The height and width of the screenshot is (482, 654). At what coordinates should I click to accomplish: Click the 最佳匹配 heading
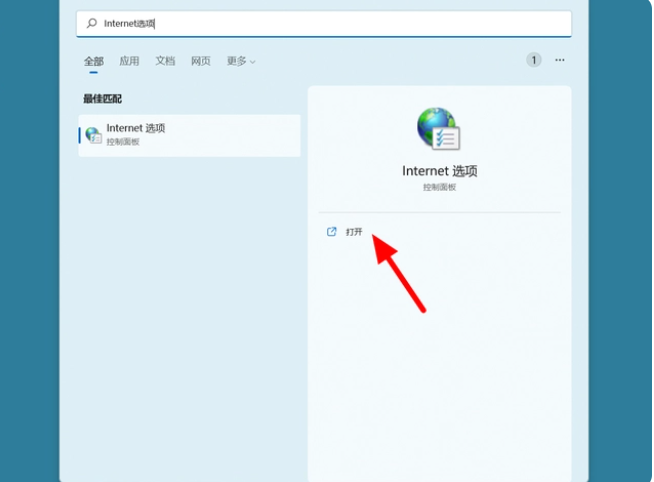pos(102,99)
